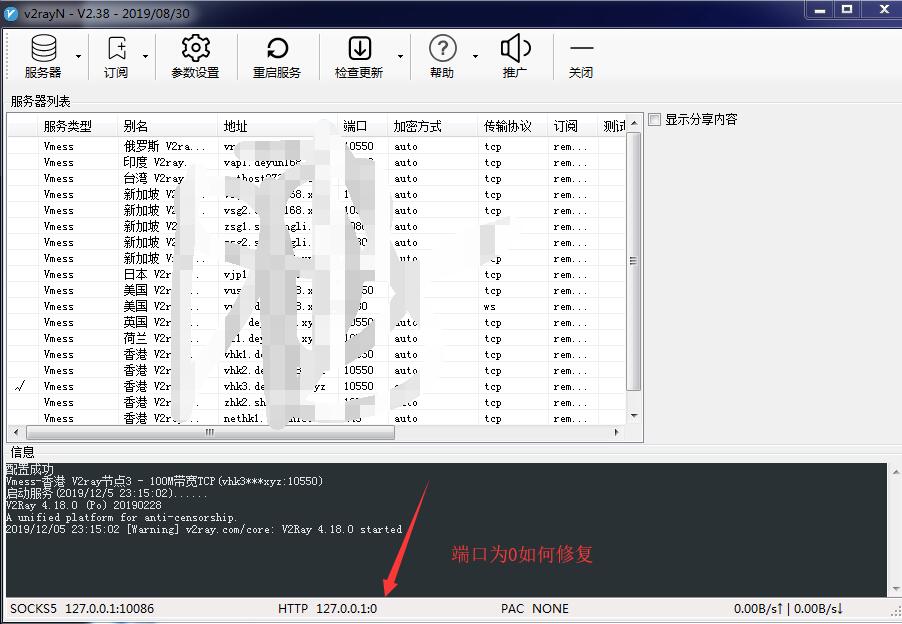Viewport: 902px width, 624px height.
Task: Click the 检查更新 download icon
Action: 360,48
